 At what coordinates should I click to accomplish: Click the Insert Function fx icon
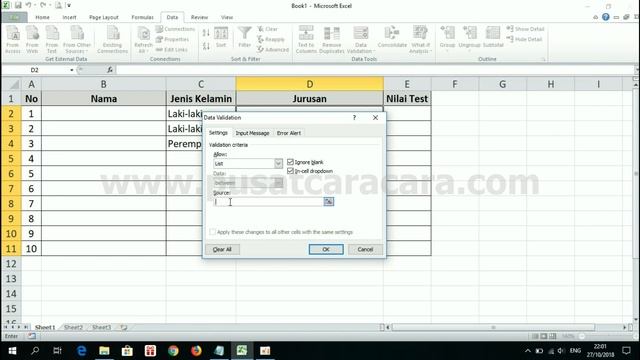pos(110,70)
